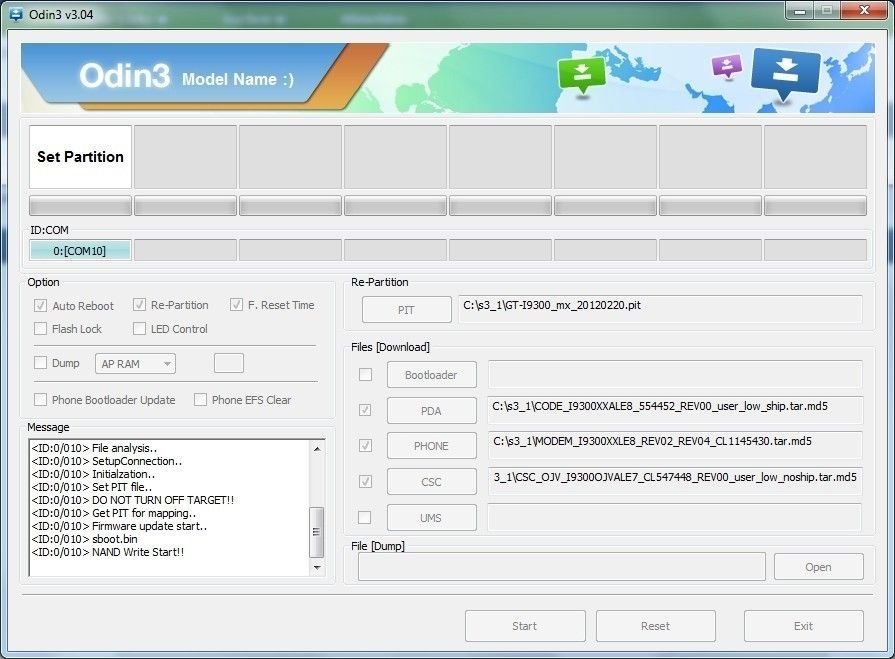Enable Phone Bootloader Update
895x659 pixels.
coord(40,399)
